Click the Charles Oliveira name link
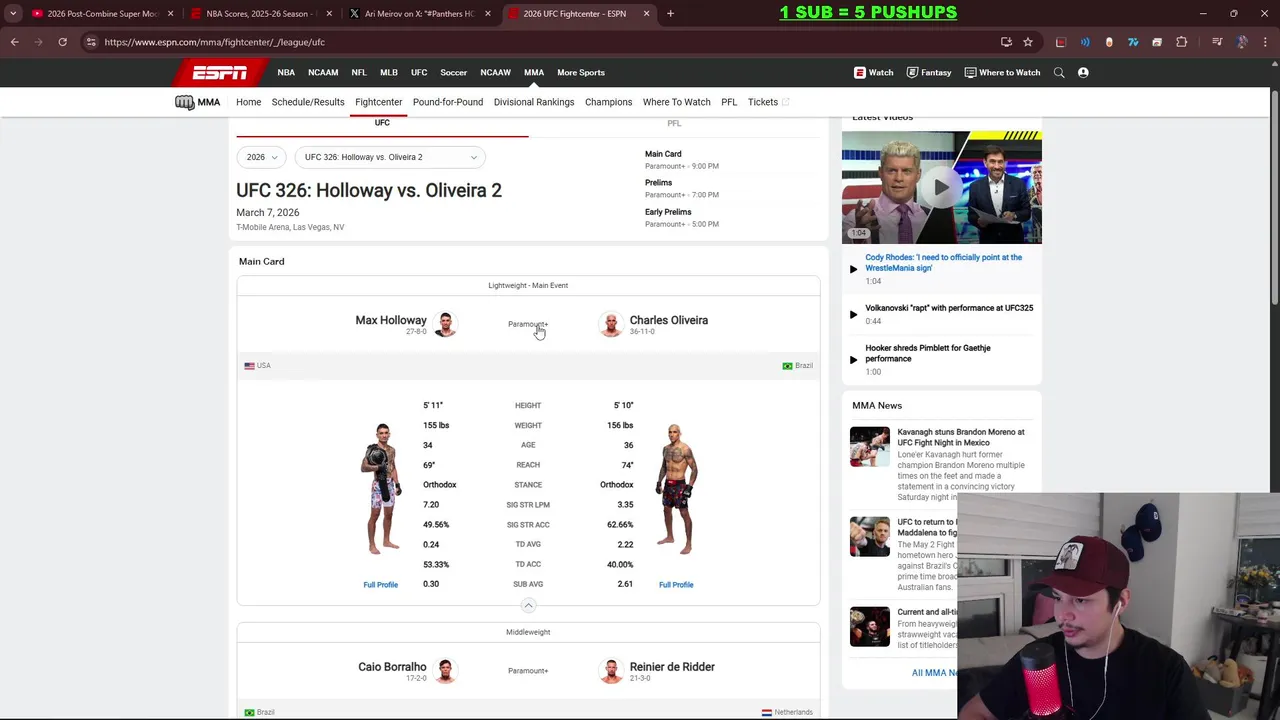This screenshot has width=1280, height=720. click(x=669, y=320)
